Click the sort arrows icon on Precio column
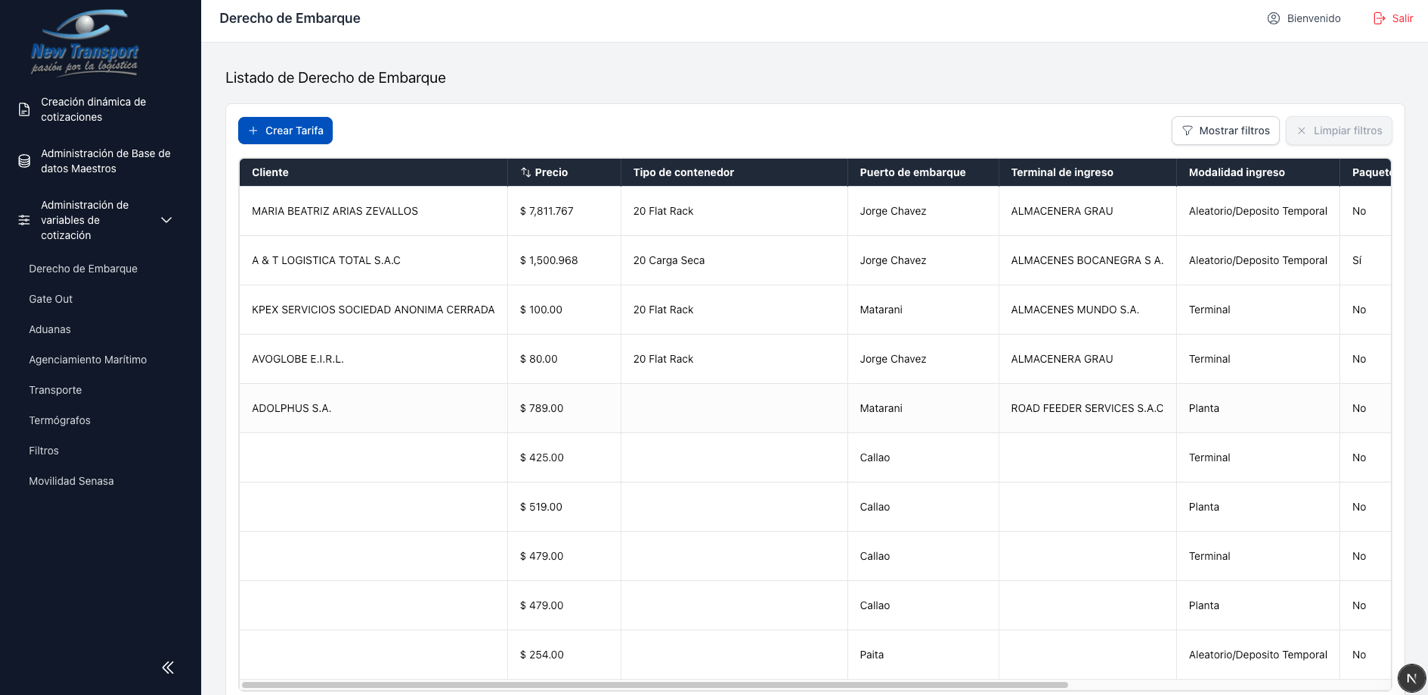This screenshot has width=1428, height=695. pyautogui.click(x=526, y=173)
